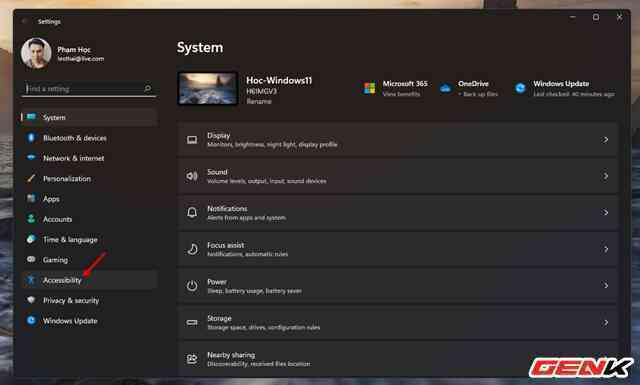
Task: Click the System sidebar icon
Action: coord(31,117)
